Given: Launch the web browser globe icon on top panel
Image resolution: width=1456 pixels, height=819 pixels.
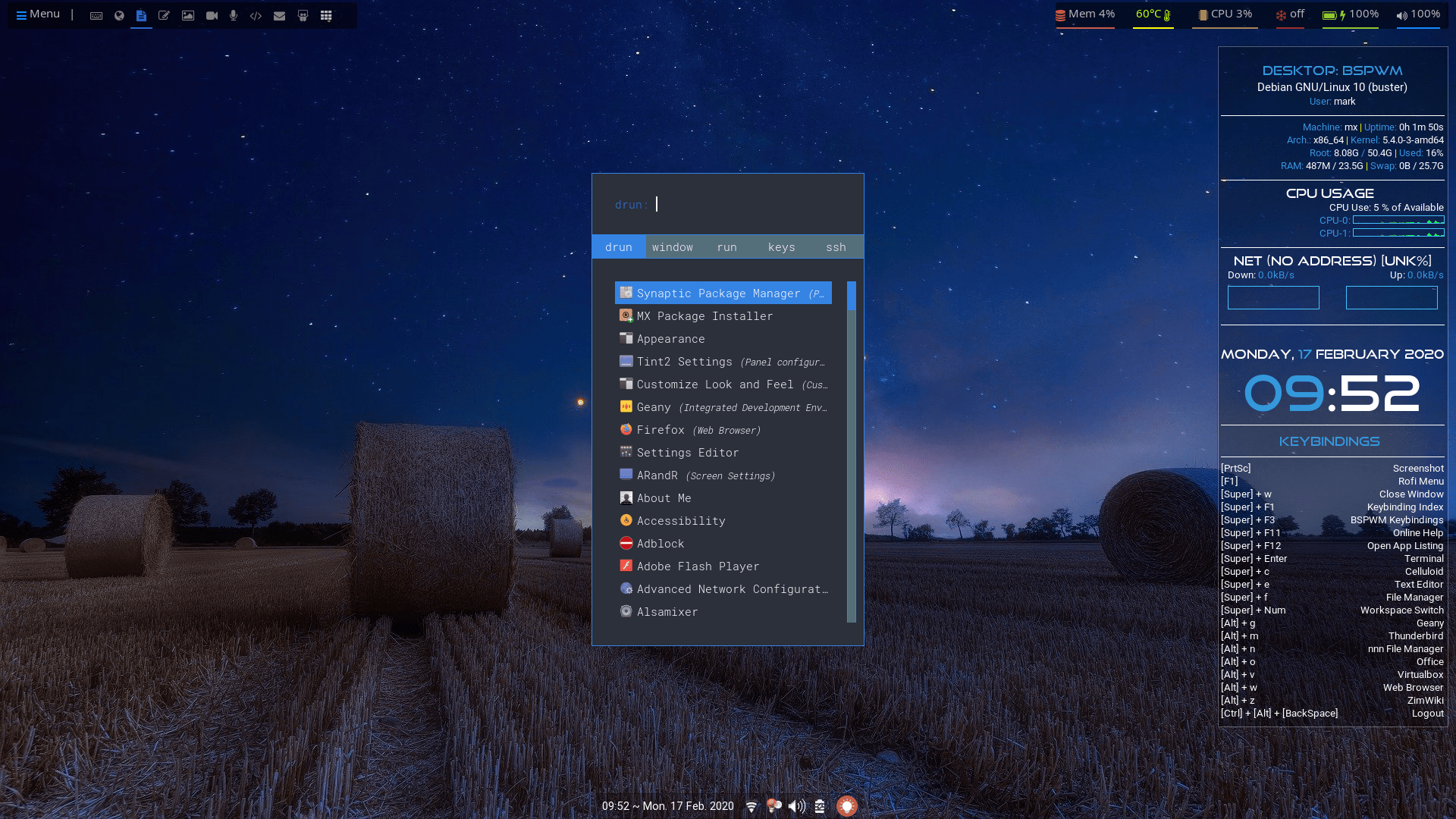Looking at the screenshot, I should click(118, 15).
